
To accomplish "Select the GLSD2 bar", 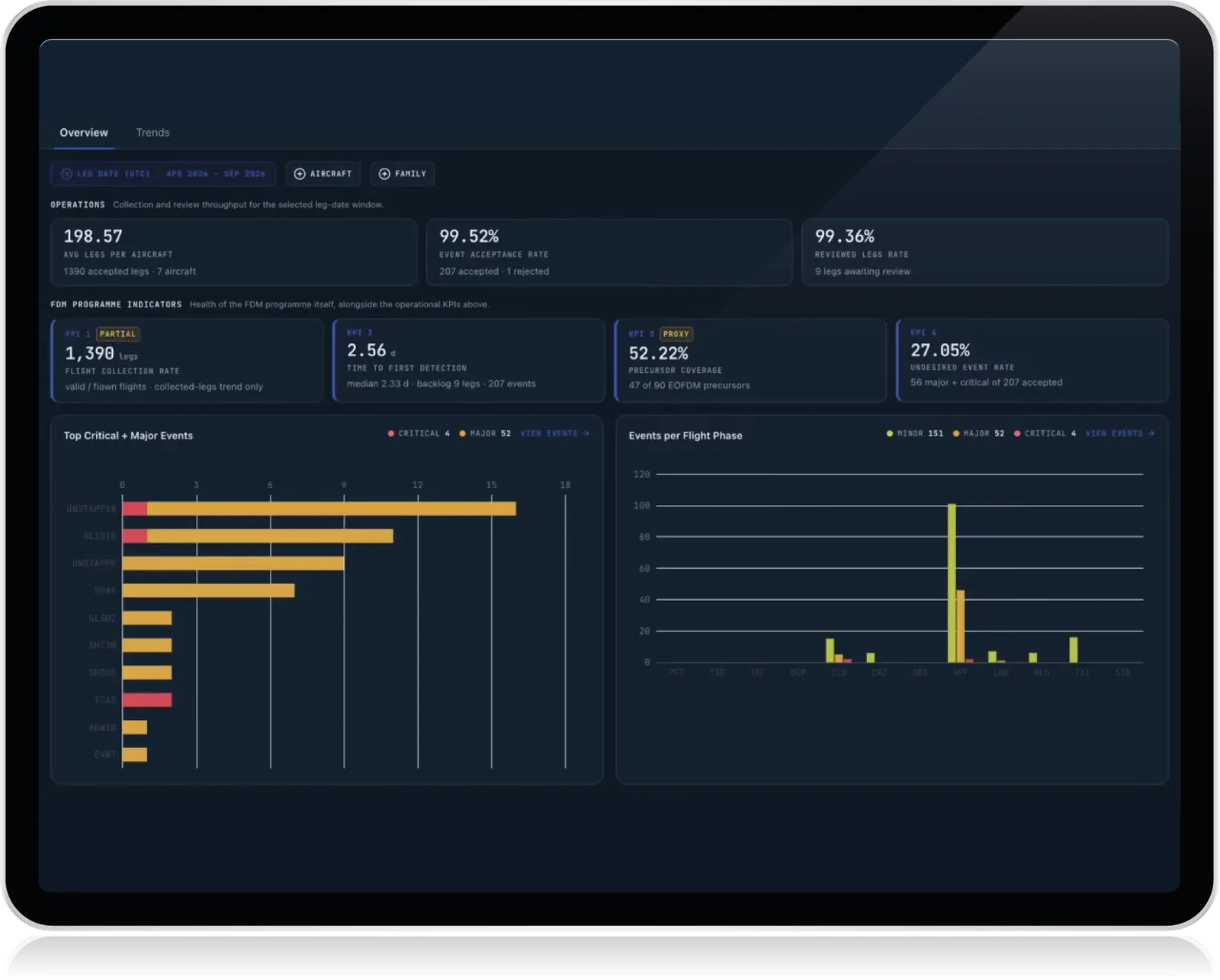I will click(x=147, y=618).
